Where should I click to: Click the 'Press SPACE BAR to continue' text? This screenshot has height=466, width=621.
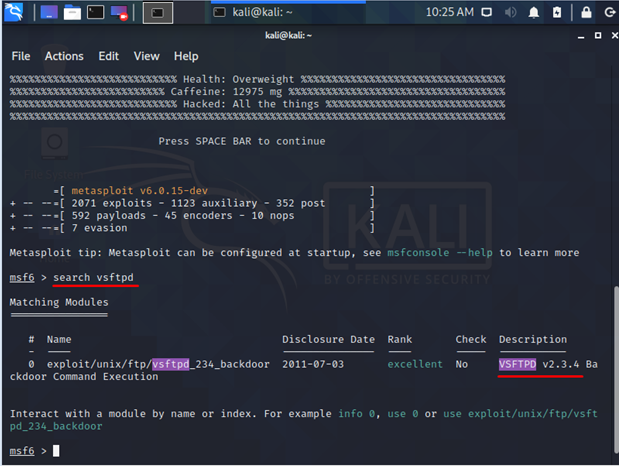click(x=242, y=141)
